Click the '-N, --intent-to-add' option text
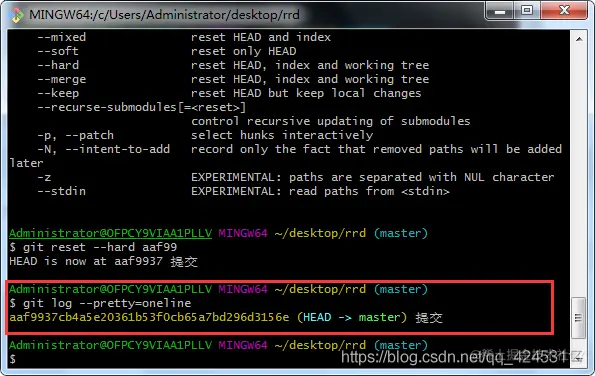Viewport: 595px width, 376px height. coord(104,149)
